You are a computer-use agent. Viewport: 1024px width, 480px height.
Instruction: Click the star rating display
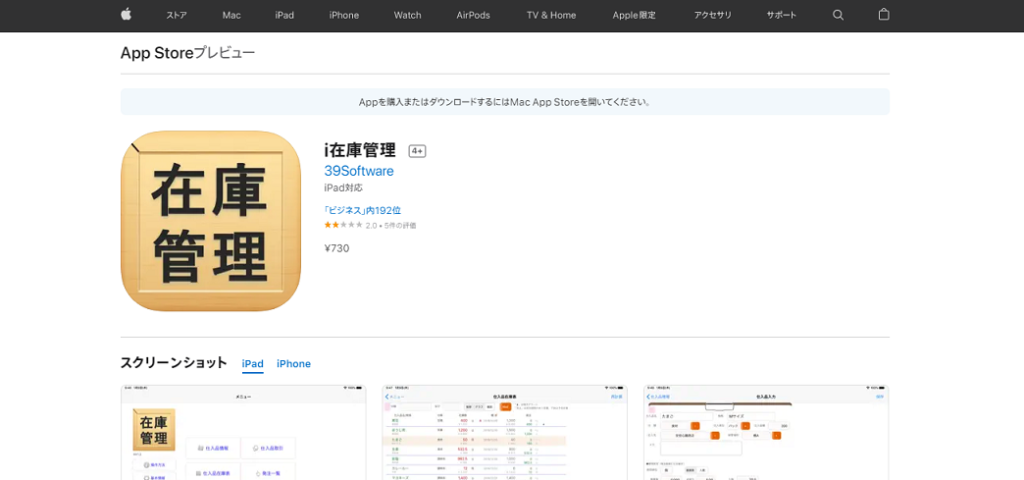point(344,225)
